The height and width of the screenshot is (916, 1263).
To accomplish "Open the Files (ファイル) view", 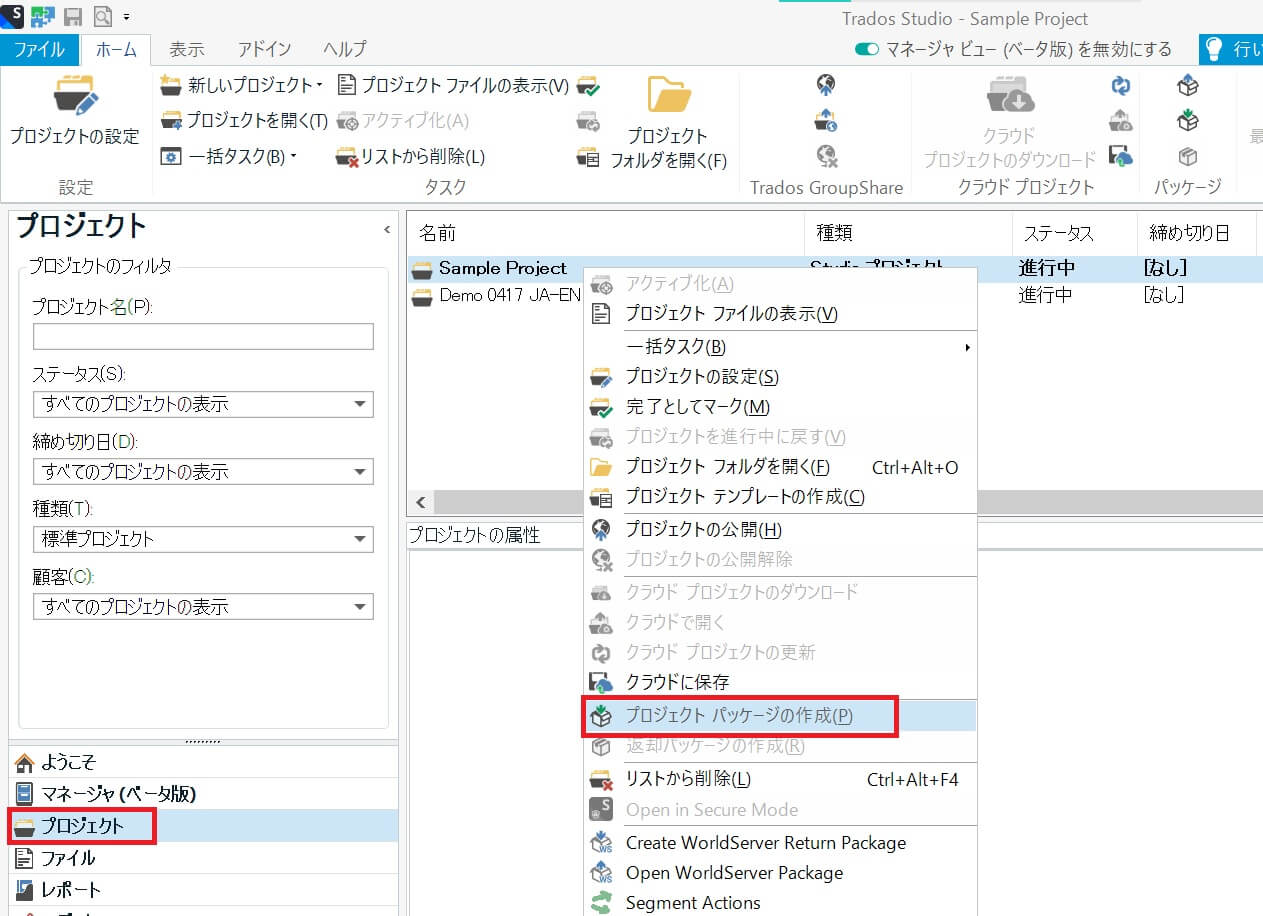I will 68,858.
